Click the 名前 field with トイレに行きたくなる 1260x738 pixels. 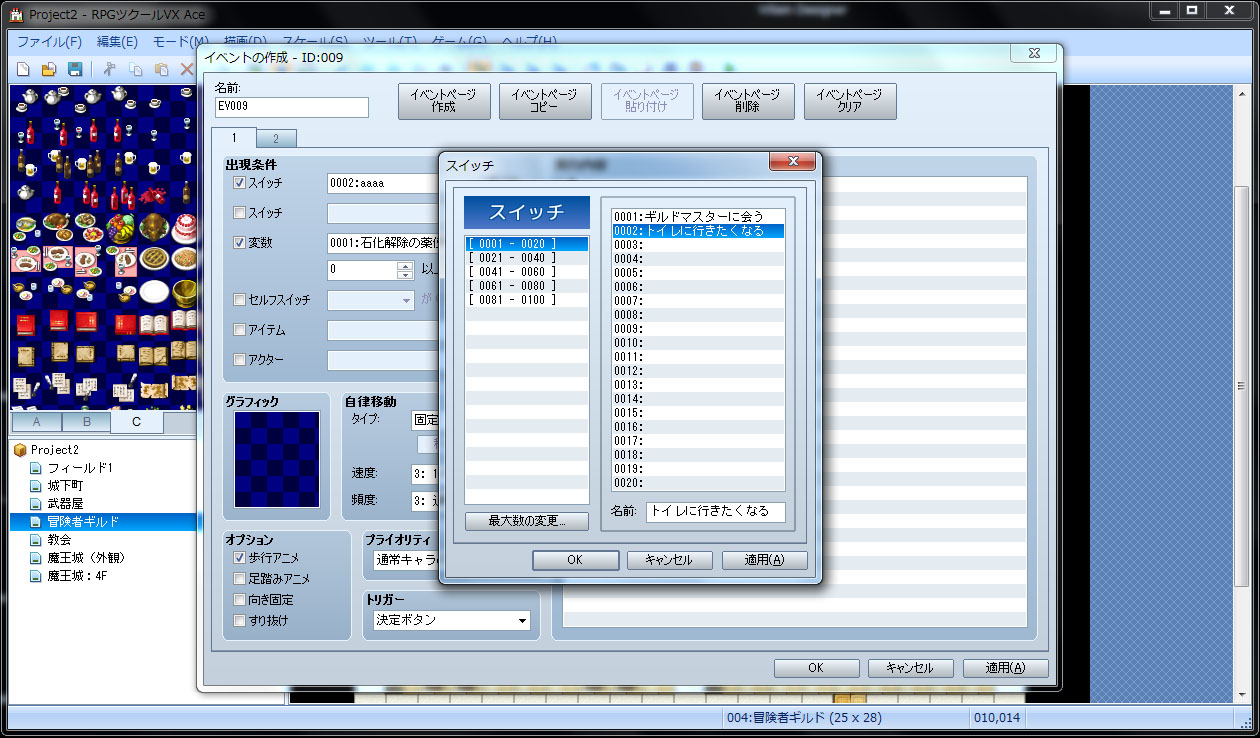[x=715, y=511]
